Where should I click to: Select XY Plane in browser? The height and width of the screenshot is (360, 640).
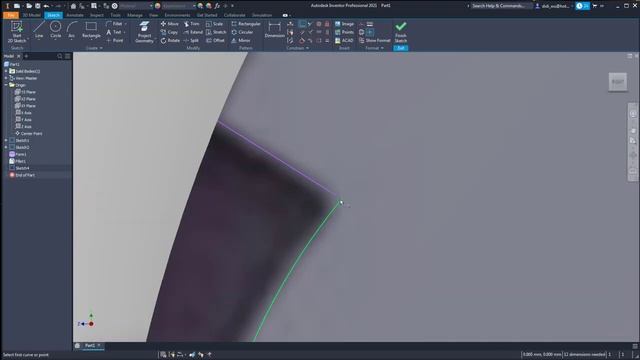point(25,106)
